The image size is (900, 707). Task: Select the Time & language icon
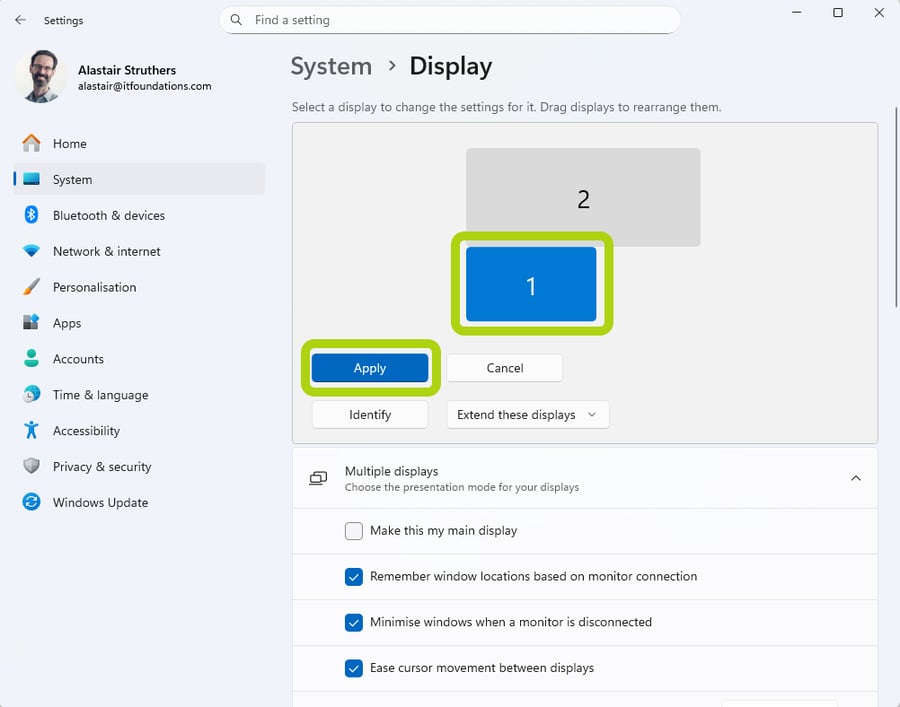coord(33,395)
